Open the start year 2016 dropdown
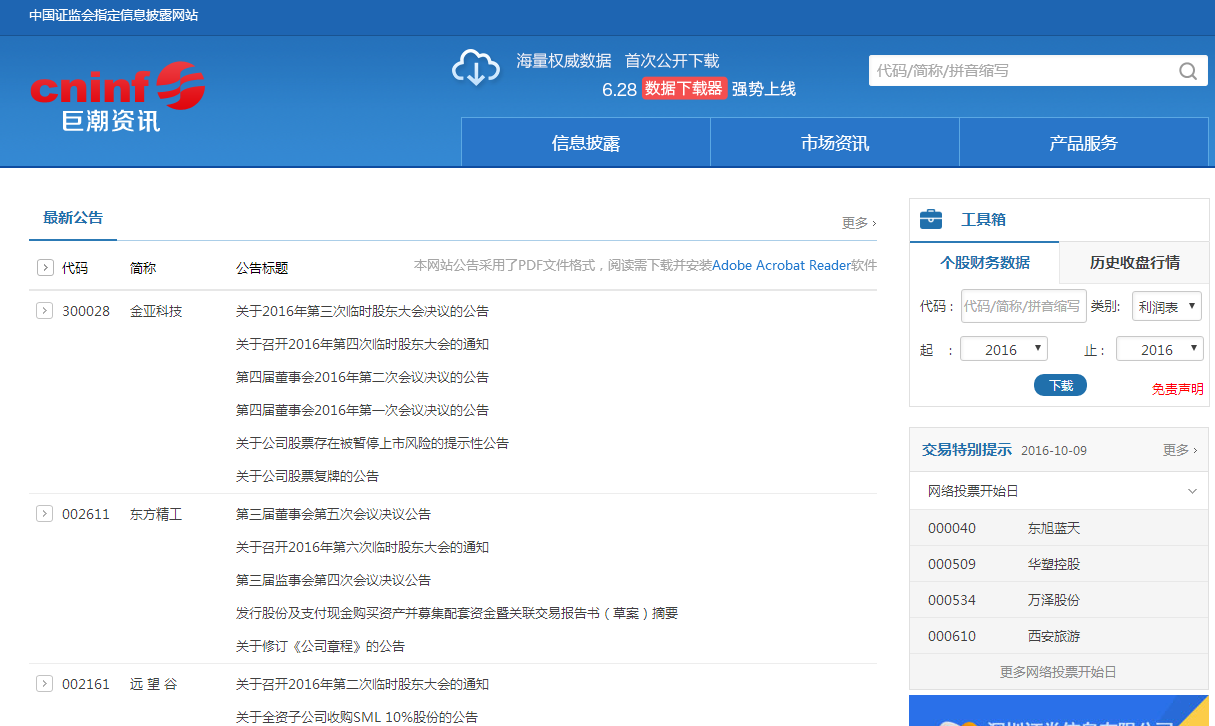This screenshot has width=1215, height=726. tap(1003, 349)
